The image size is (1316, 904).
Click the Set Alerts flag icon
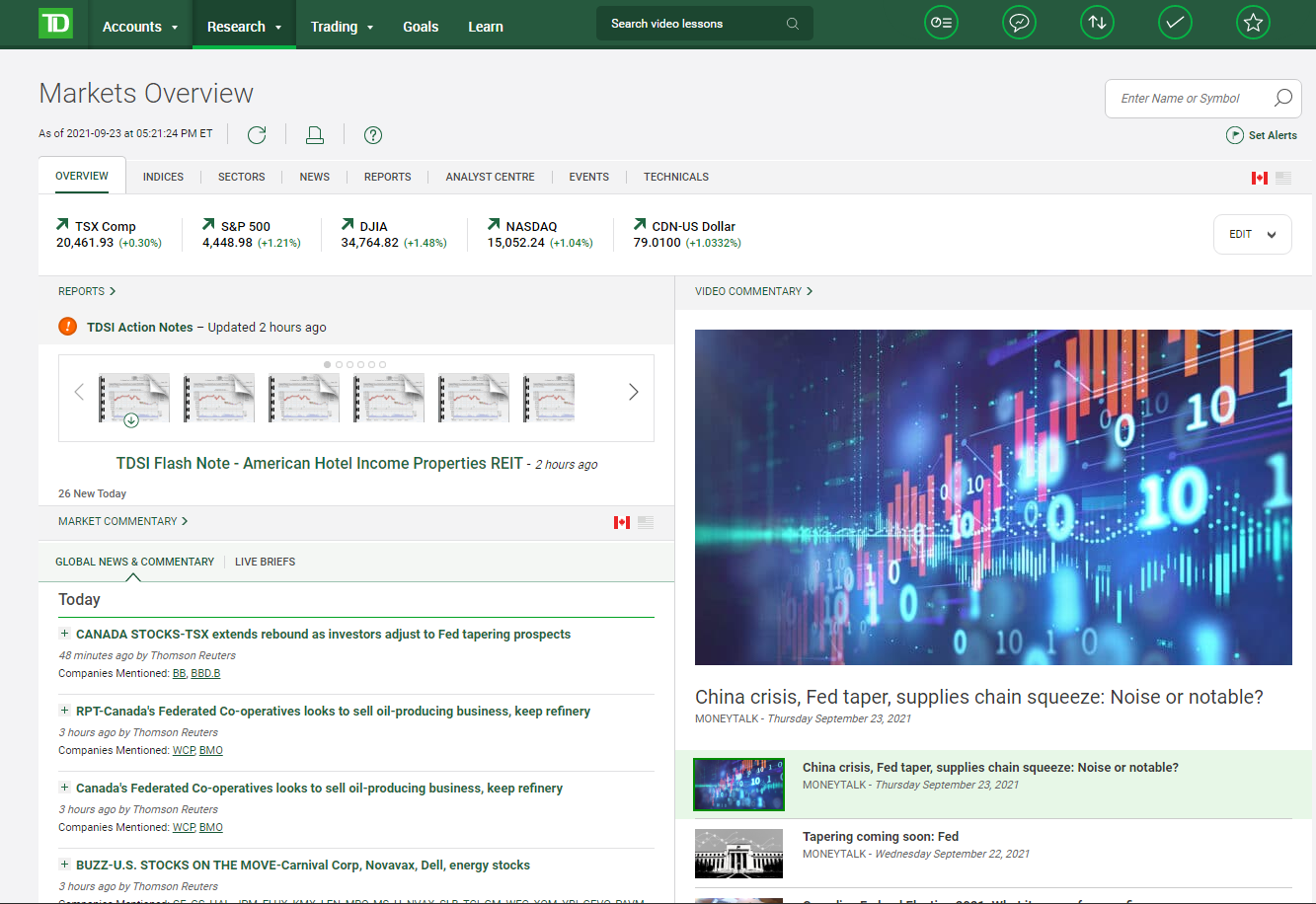[x=1234, y=135]
